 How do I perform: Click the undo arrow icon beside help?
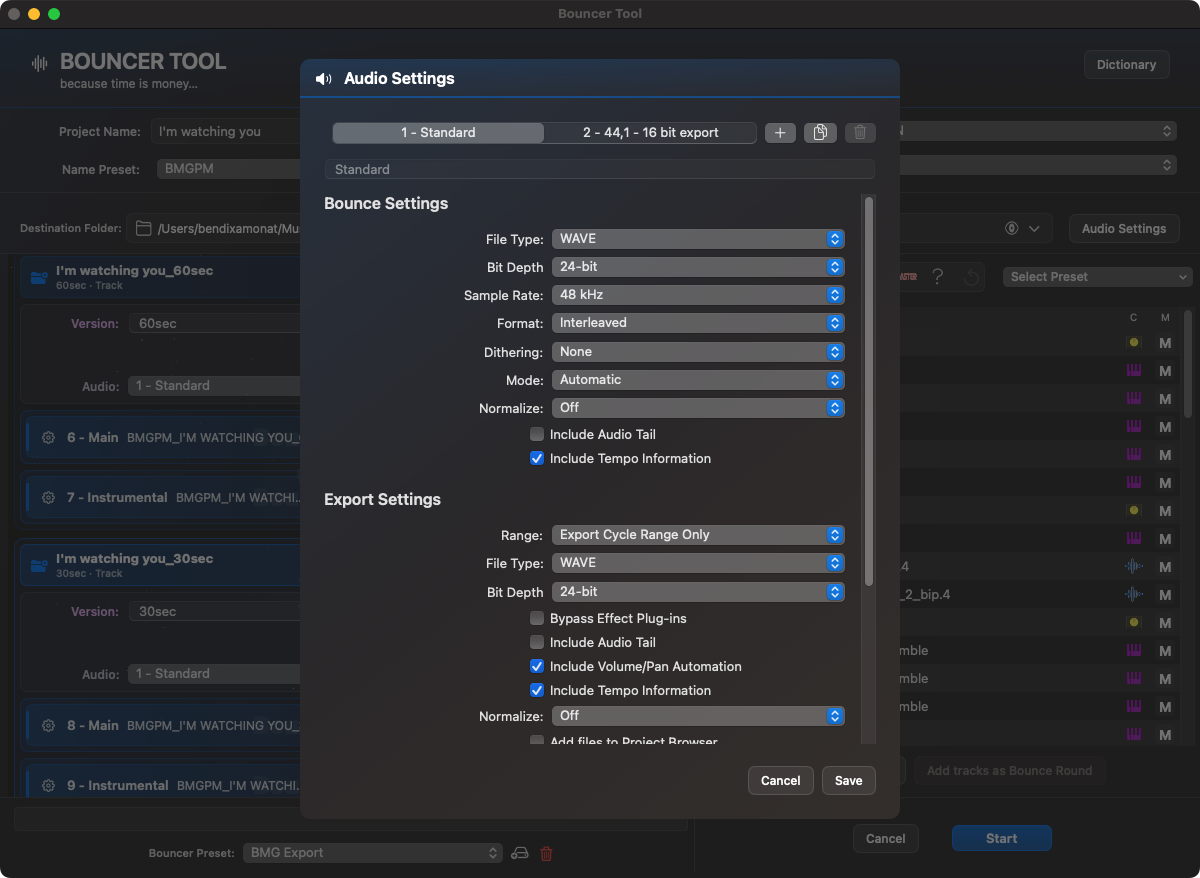point(971,276)
